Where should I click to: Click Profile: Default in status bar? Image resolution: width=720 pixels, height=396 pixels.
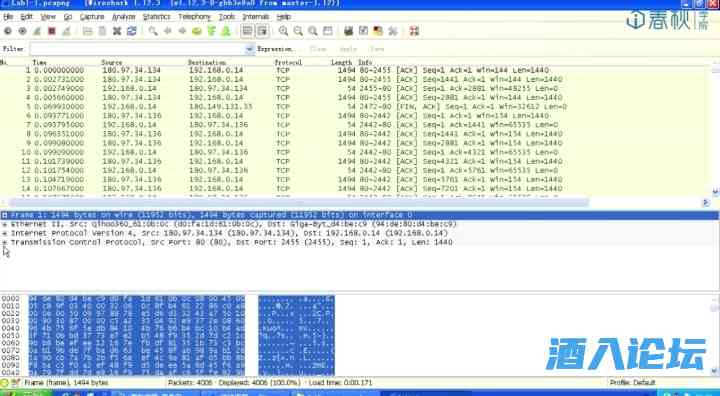(x=632, y=383)
